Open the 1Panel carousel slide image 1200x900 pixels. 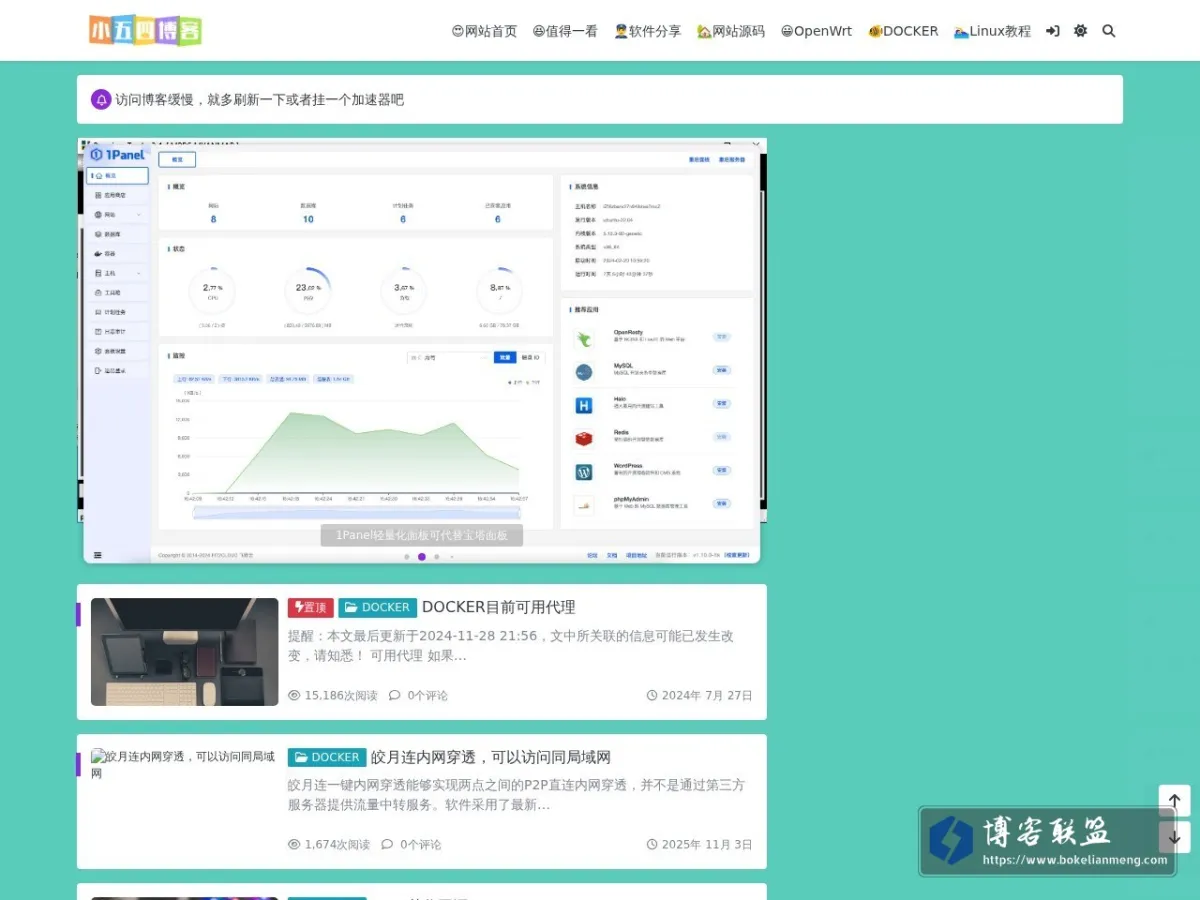point(422,351)
